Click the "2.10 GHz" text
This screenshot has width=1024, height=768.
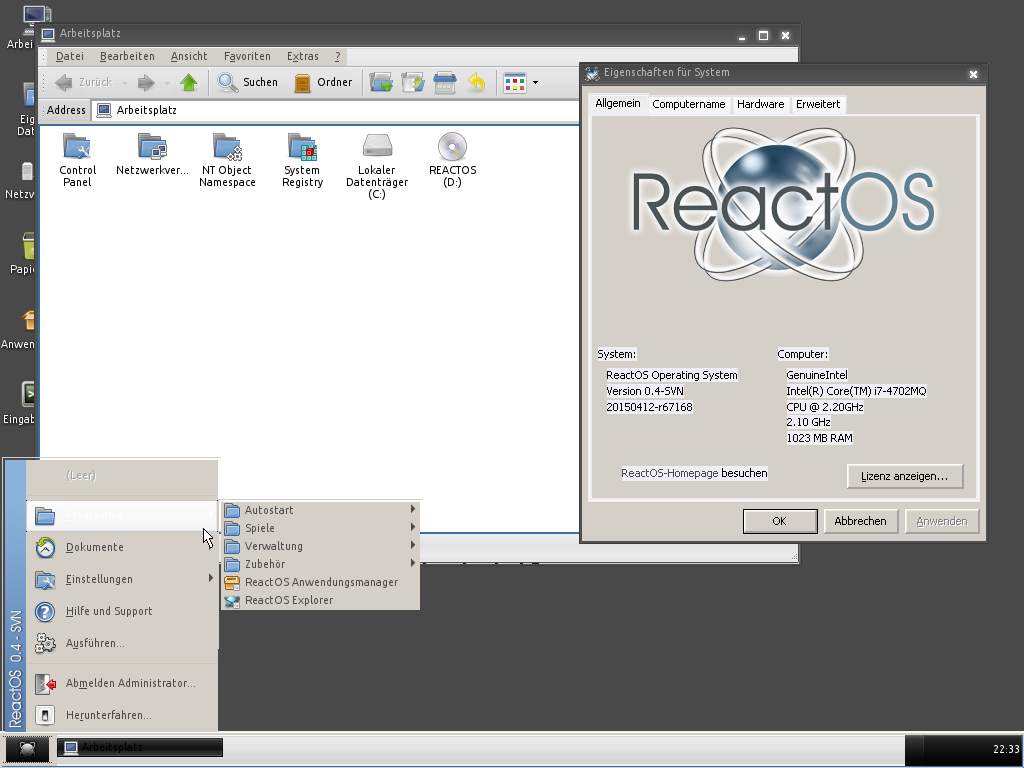tap(808, 422)
